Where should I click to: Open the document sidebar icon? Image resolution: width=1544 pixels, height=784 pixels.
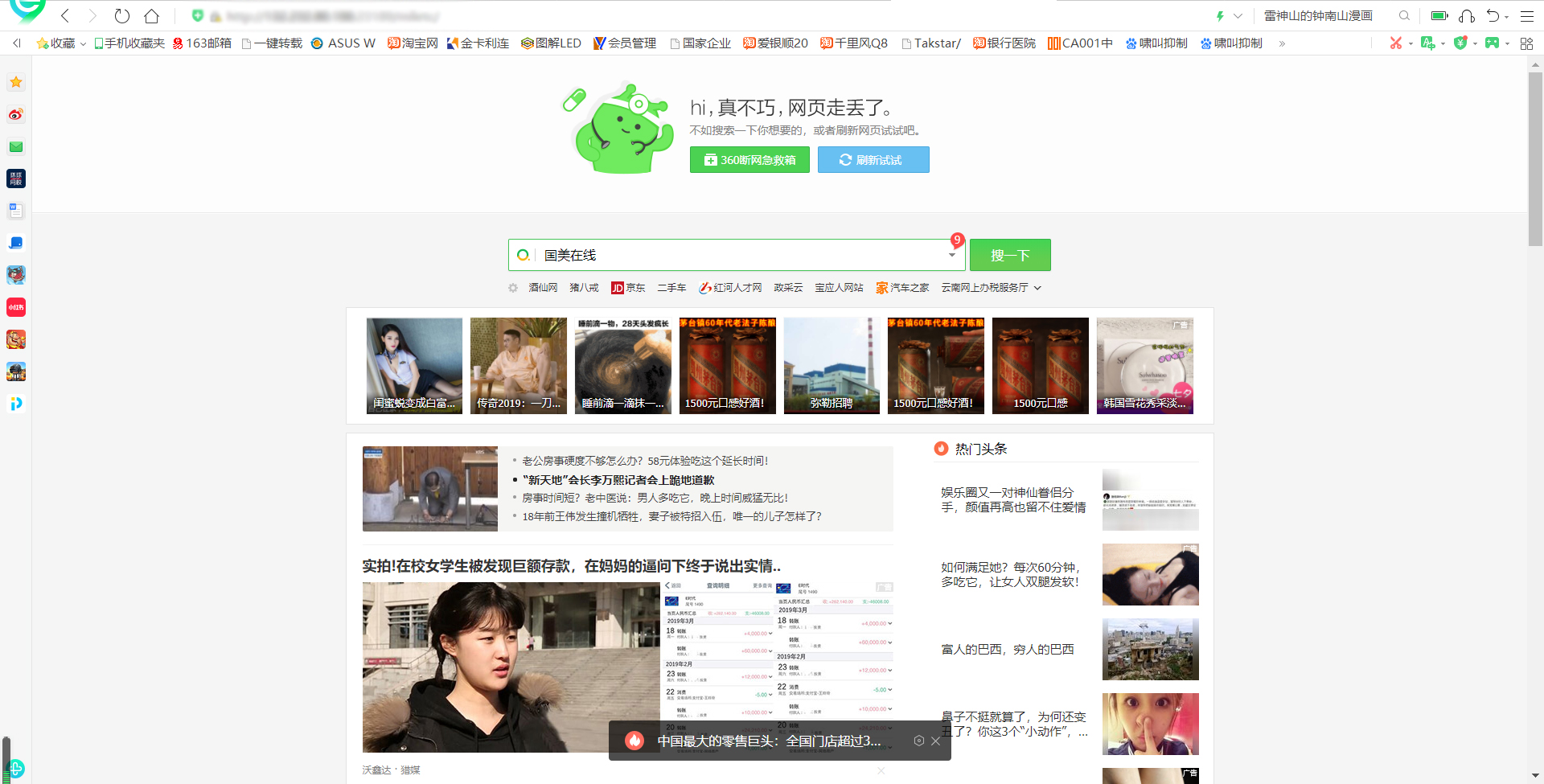(x=16, y=211)
